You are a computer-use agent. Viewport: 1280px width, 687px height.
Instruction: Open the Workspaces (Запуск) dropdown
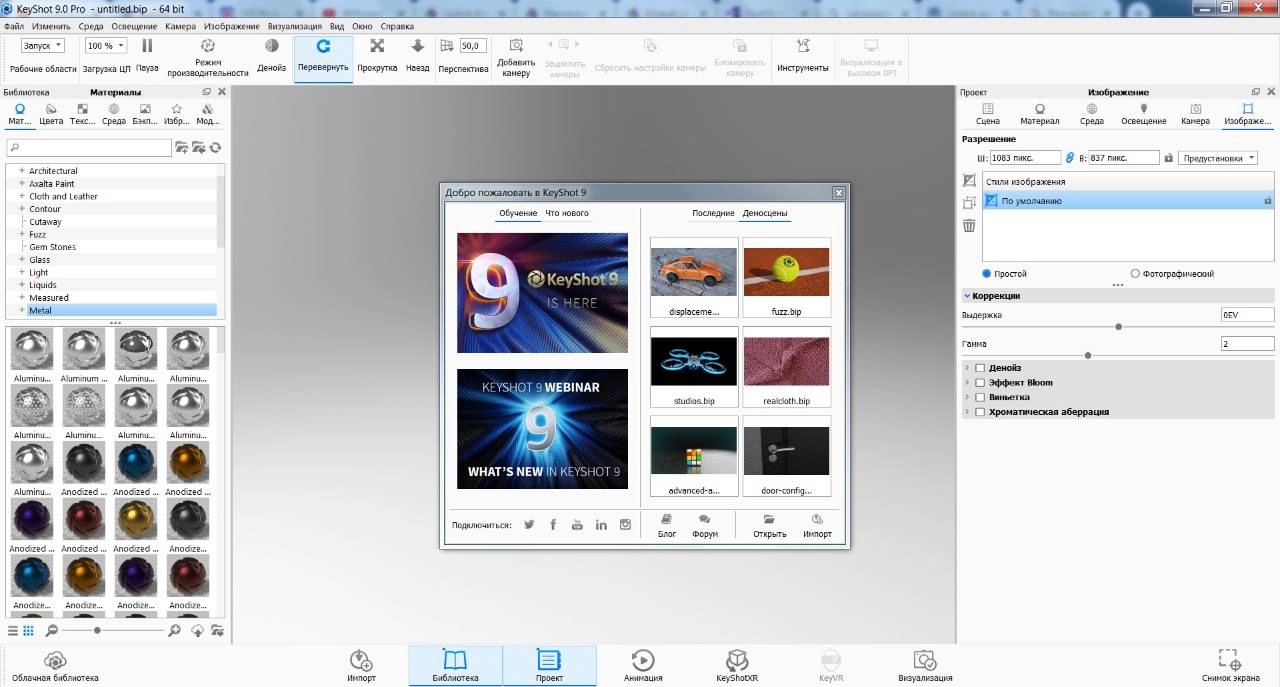point(43,46)
